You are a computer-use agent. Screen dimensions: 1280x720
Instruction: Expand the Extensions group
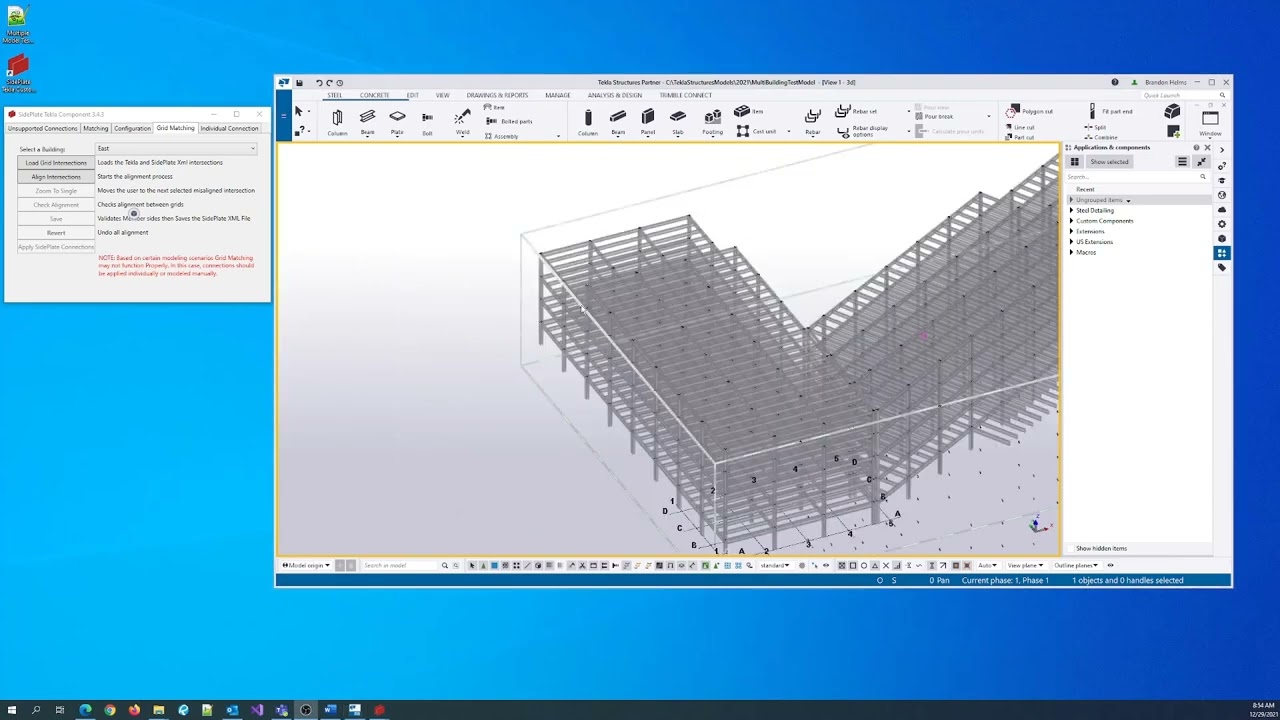point(1071,232)
